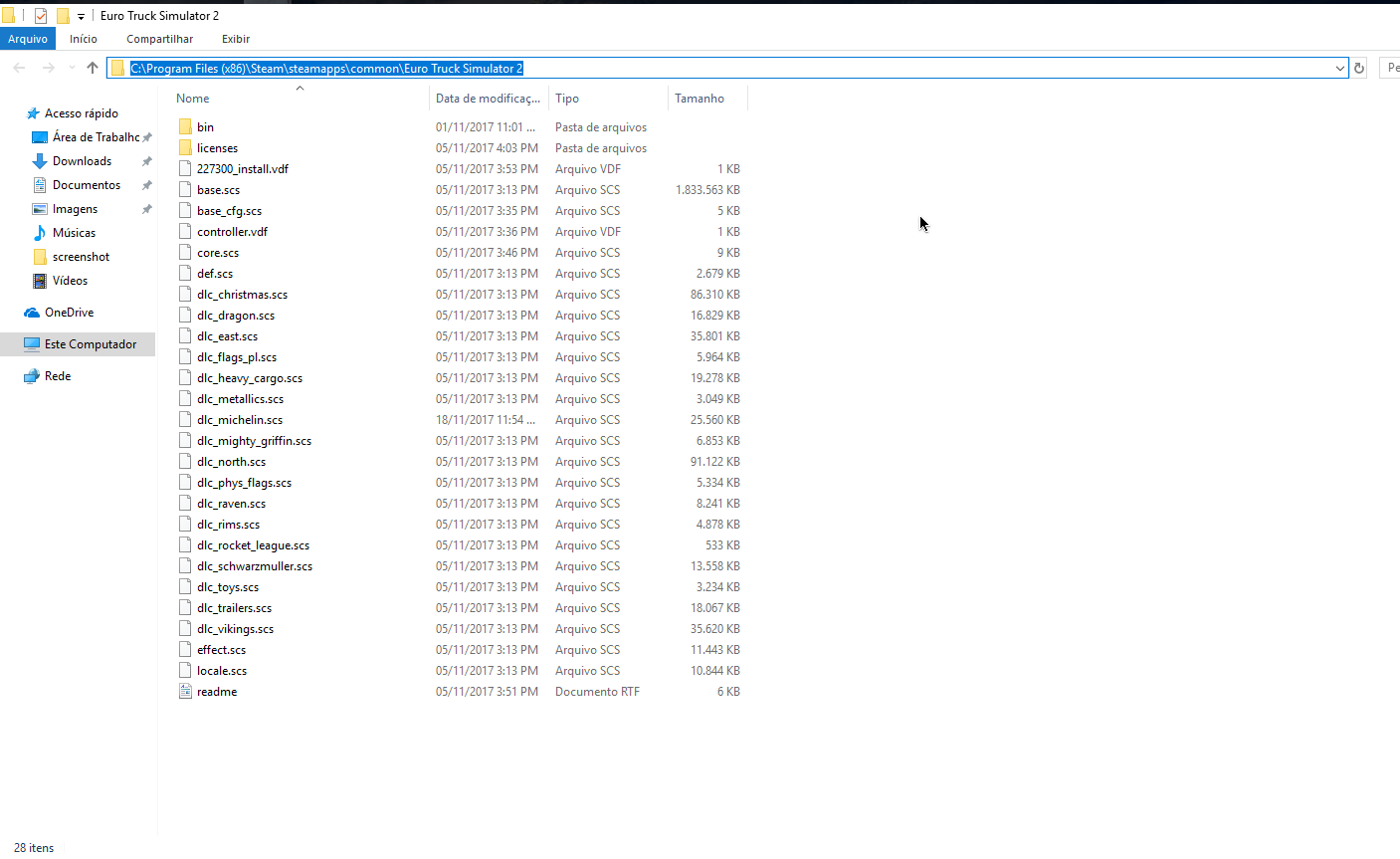This screenshot has height=859, width=1400.
Task: Click the bin folder icon
Action: point(185,126)
